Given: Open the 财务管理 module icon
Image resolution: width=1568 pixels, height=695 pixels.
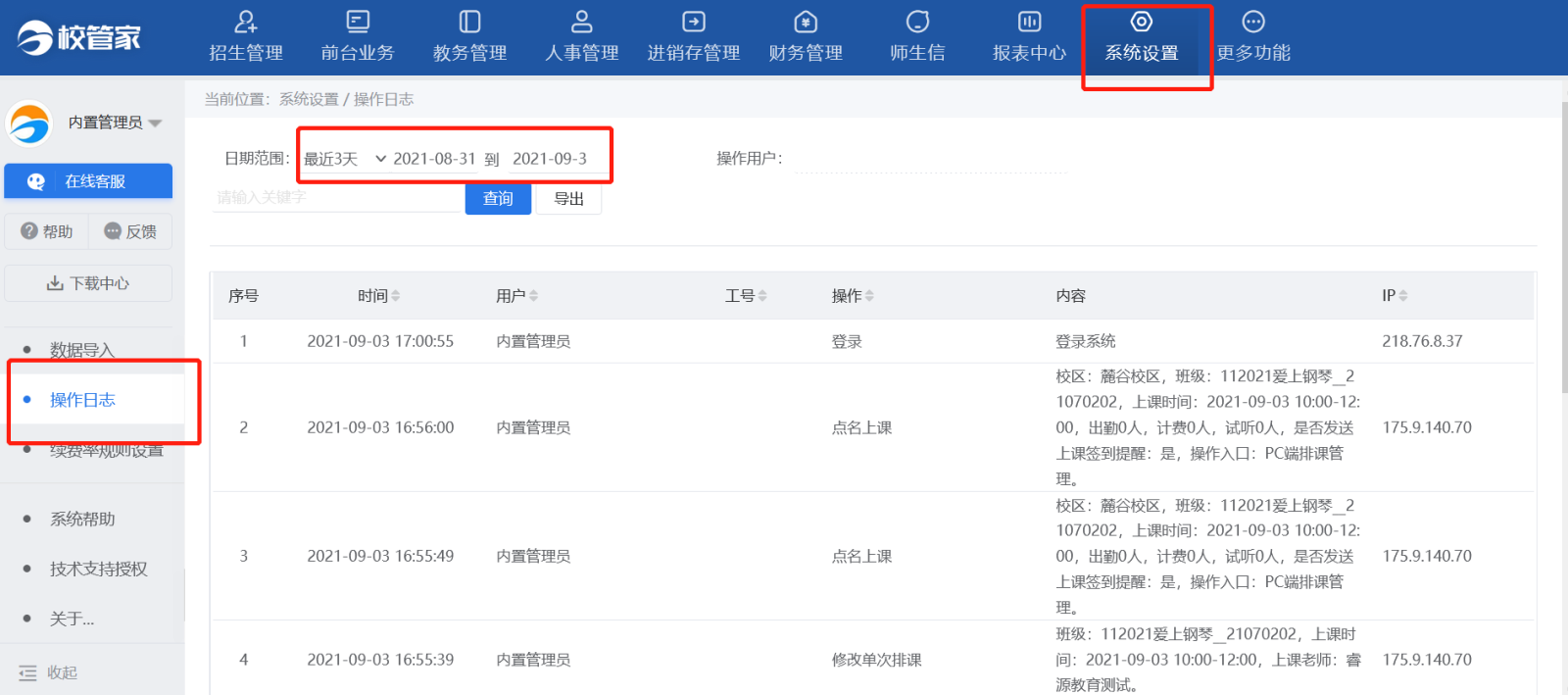Looking at the screenshot, I should point(806,22).
